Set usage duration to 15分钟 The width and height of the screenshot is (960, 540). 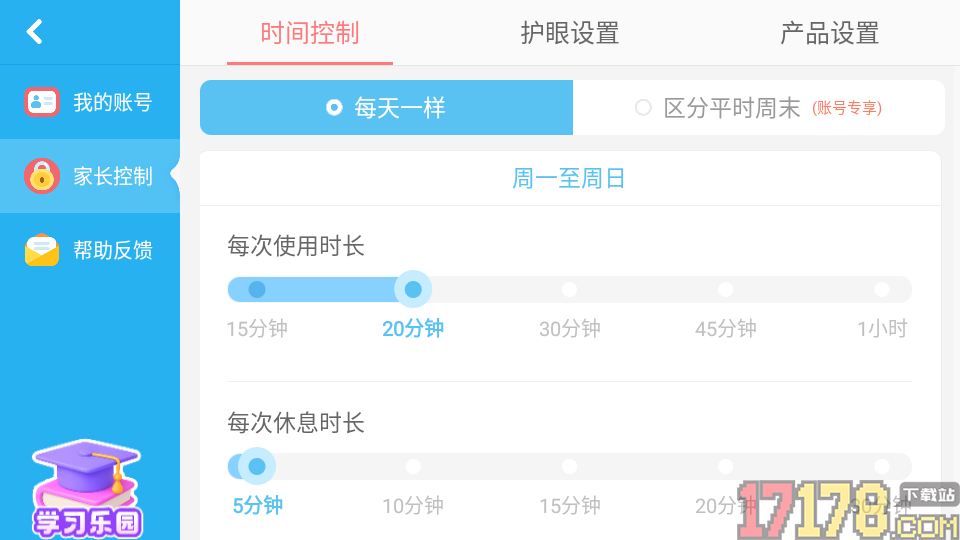tap(257, 290)
